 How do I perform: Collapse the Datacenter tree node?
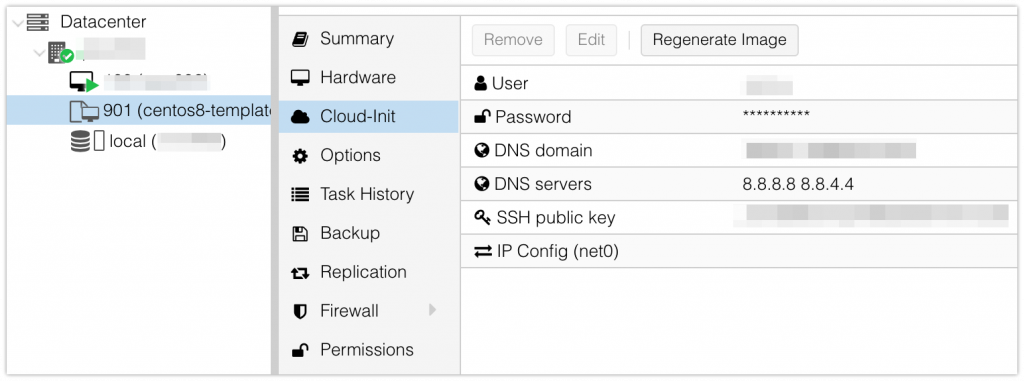click(x=18, y=23)
